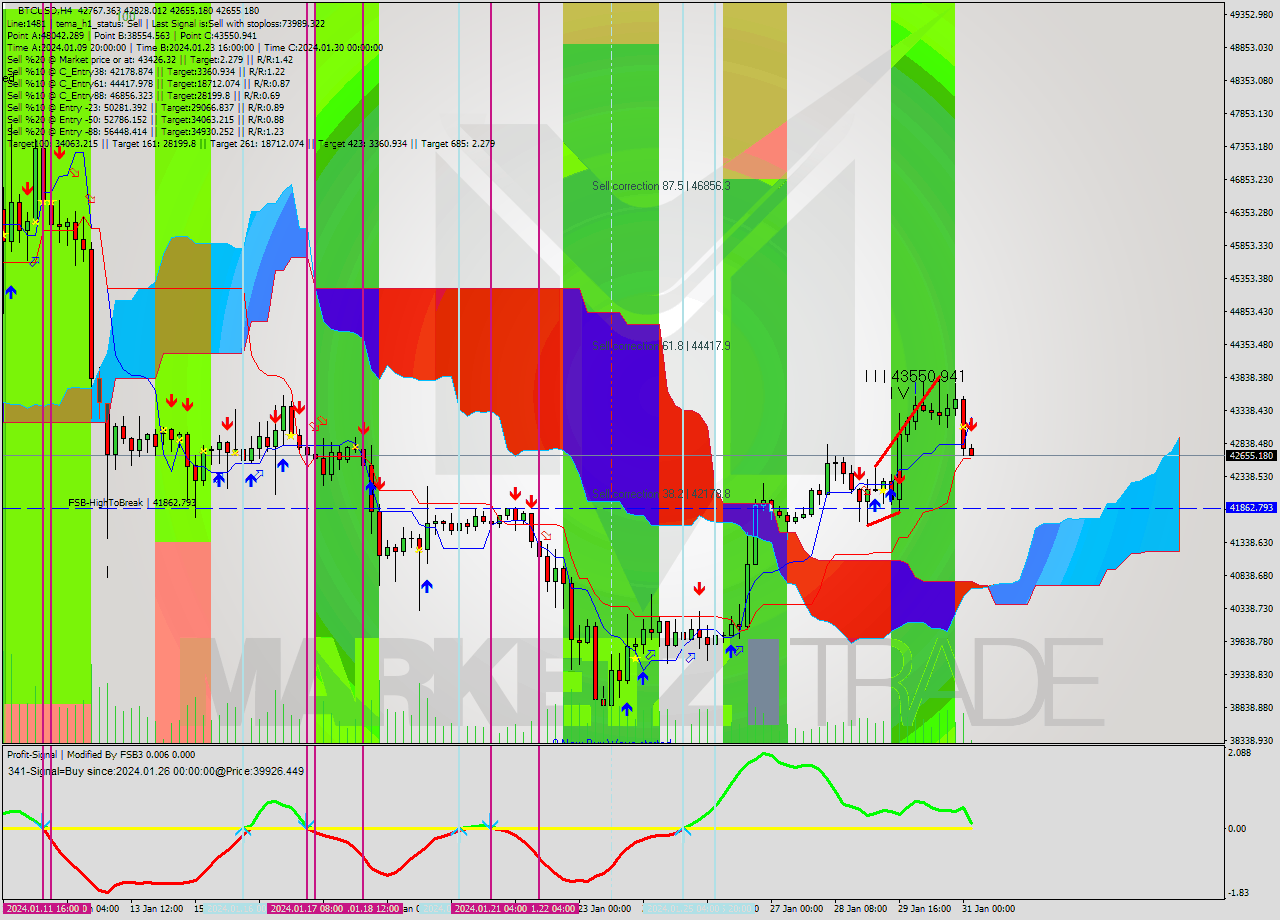
Task: Select the '2024.01.17 08:00' magenta time marker
Action: point(308,909)
